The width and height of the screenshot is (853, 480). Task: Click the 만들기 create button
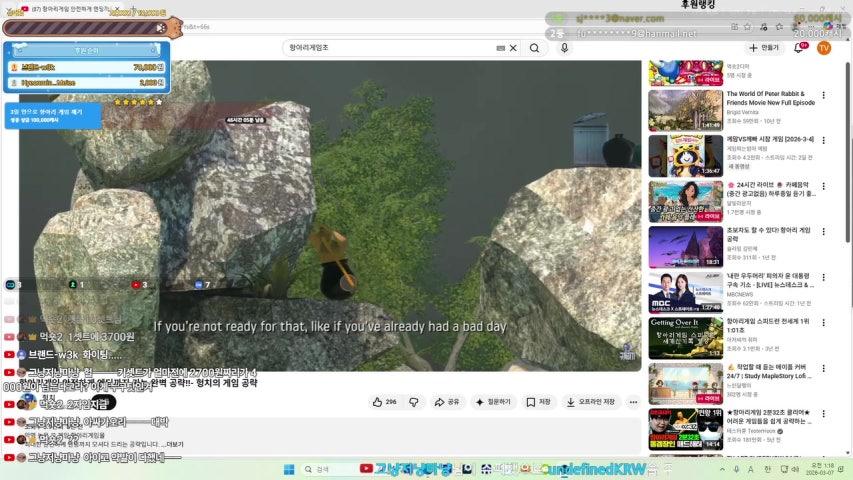[764, 48]
